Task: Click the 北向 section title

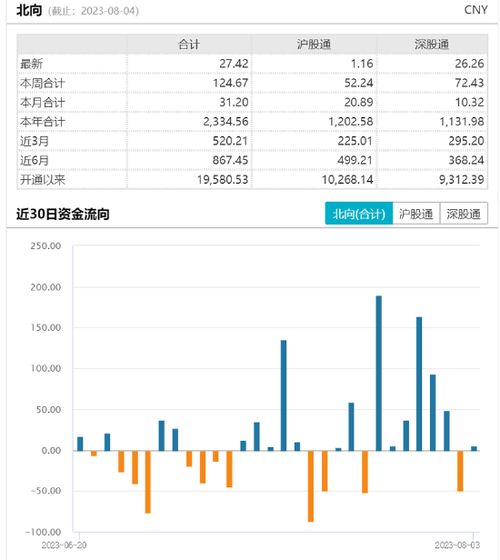Action: (x=29, y=11)
